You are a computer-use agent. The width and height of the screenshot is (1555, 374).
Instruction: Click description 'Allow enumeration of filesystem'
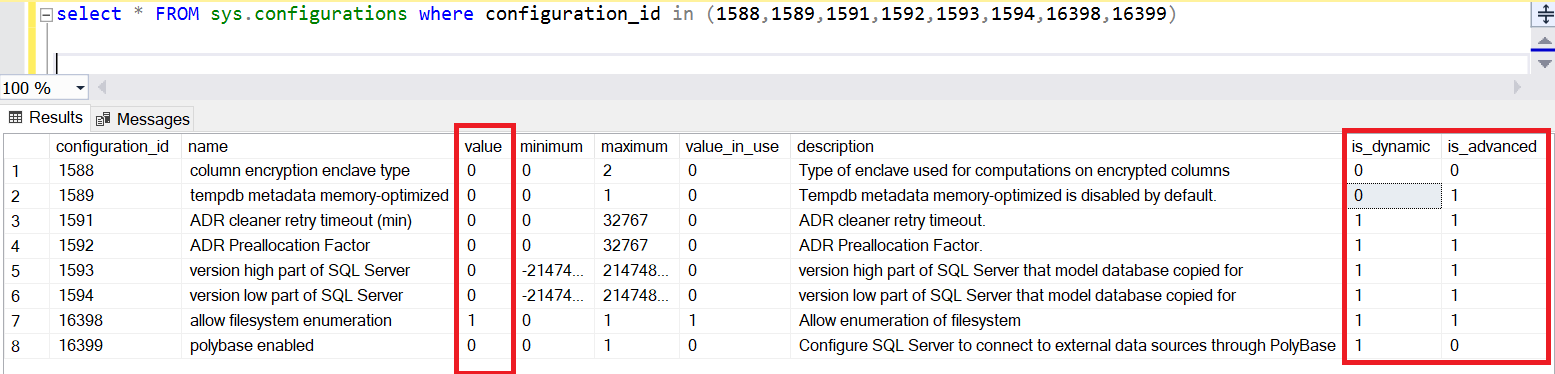(1067, 321)
